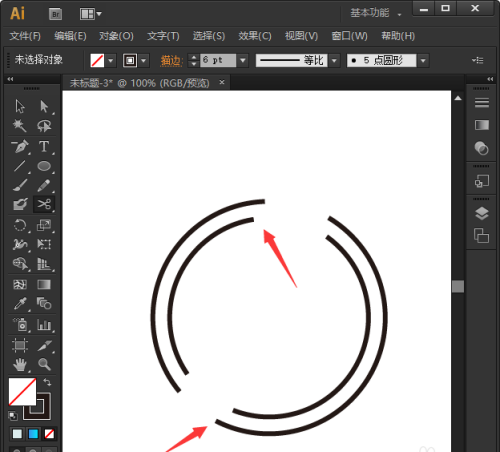The height and width of the screenshot is (452, 500).
Task: Open the stroke weight dropdown
Action: [243, 60]
